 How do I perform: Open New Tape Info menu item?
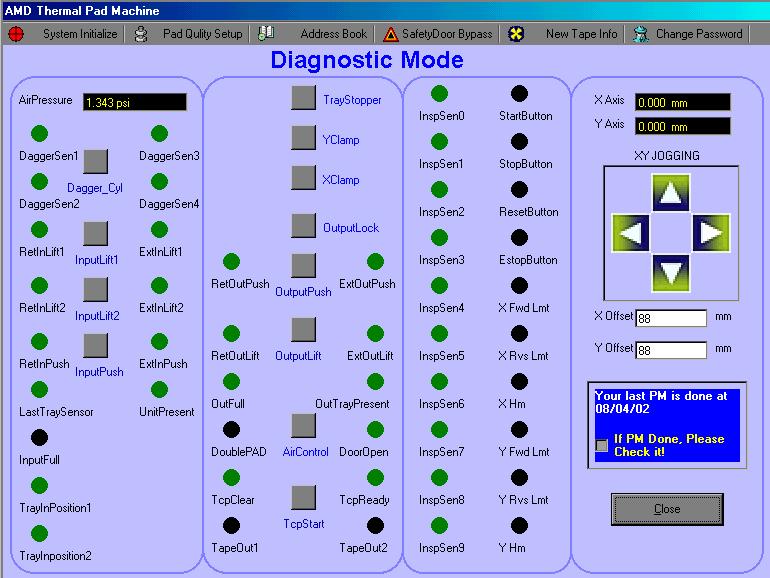pyautogui.click(x=581, y=34)
